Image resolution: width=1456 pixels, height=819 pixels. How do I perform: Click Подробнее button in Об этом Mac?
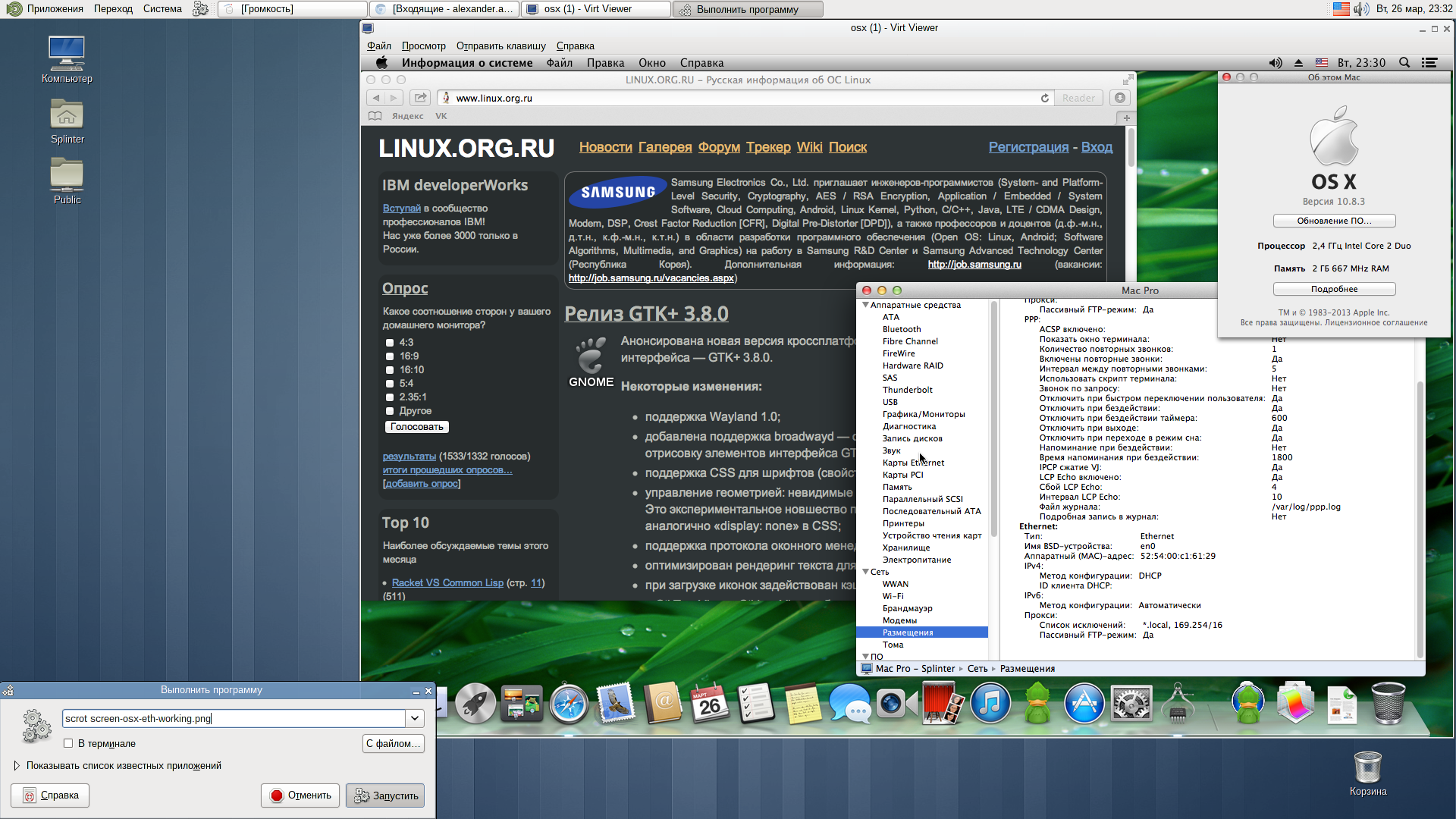tap(1334, 289)
